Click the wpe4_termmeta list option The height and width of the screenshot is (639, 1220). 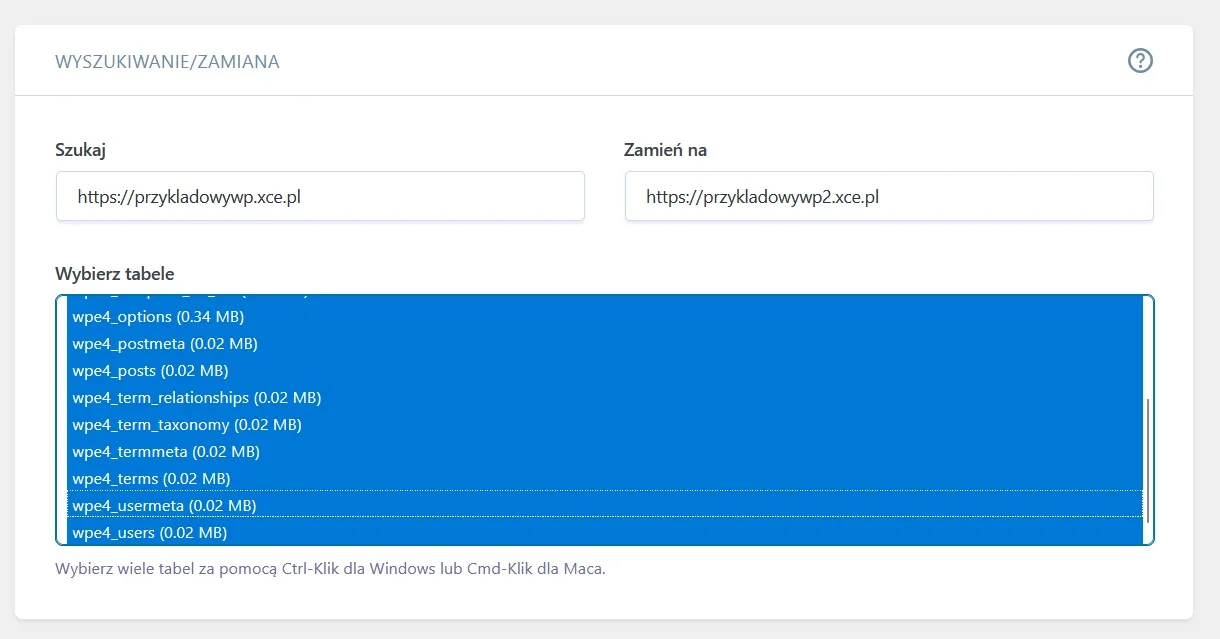coord(166,452)
